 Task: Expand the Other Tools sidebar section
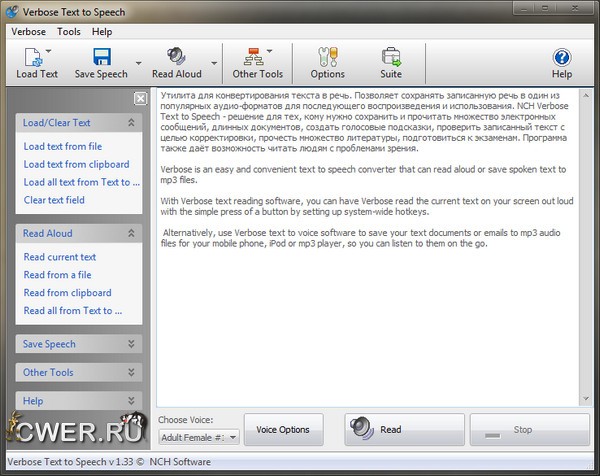[131, 372]
